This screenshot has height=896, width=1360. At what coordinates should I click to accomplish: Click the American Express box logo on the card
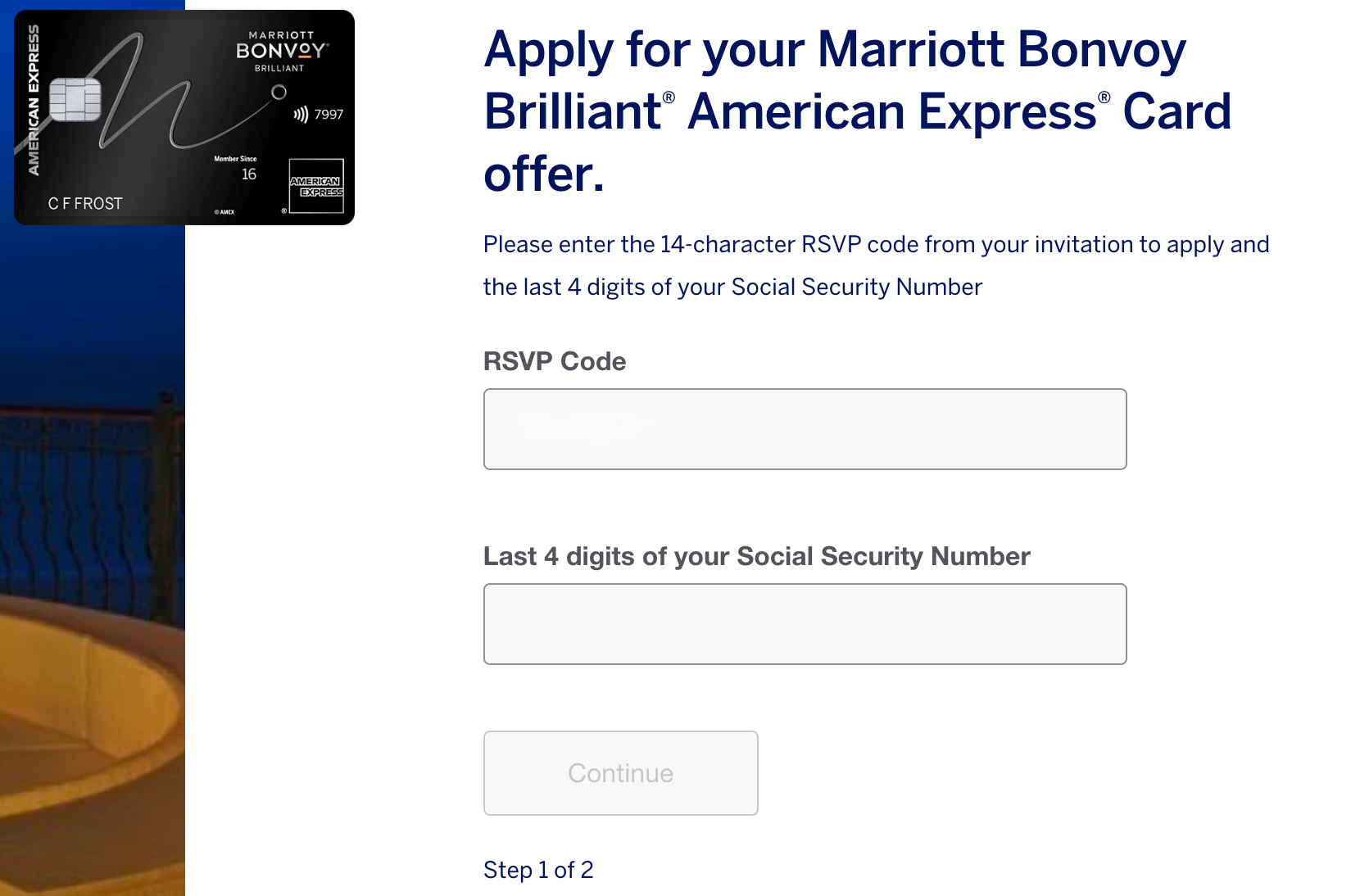pos(316,185)
